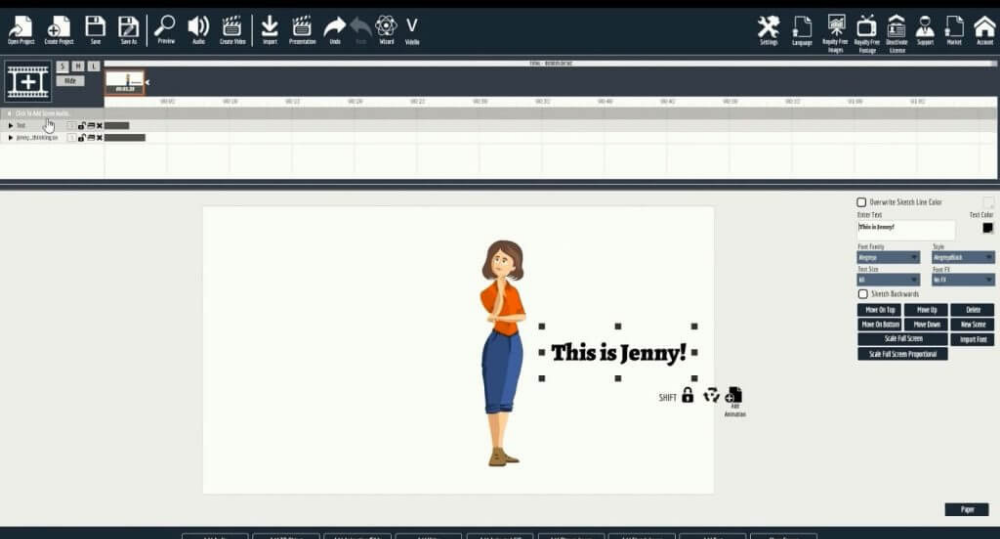Click the New Scene button
Viewport: 1000px width, 539px height.
(973, 325)
